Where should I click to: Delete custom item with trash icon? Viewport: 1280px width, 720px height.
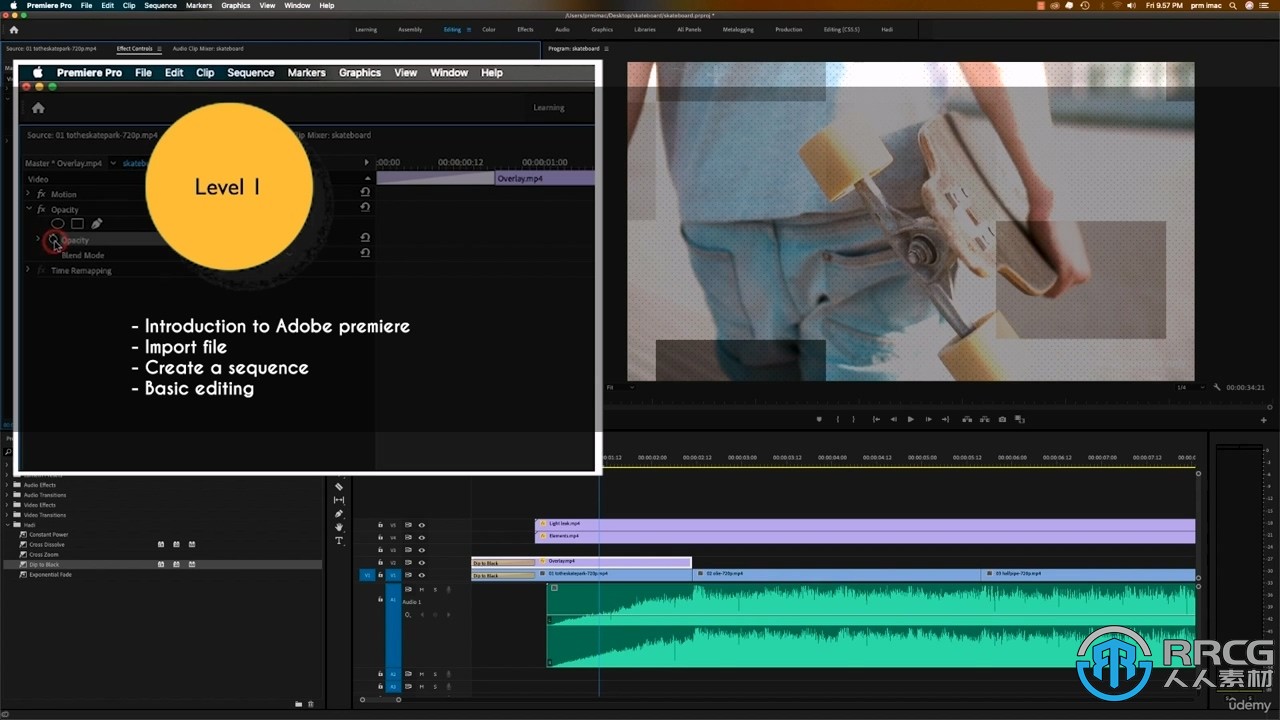(x=311, y=704)
